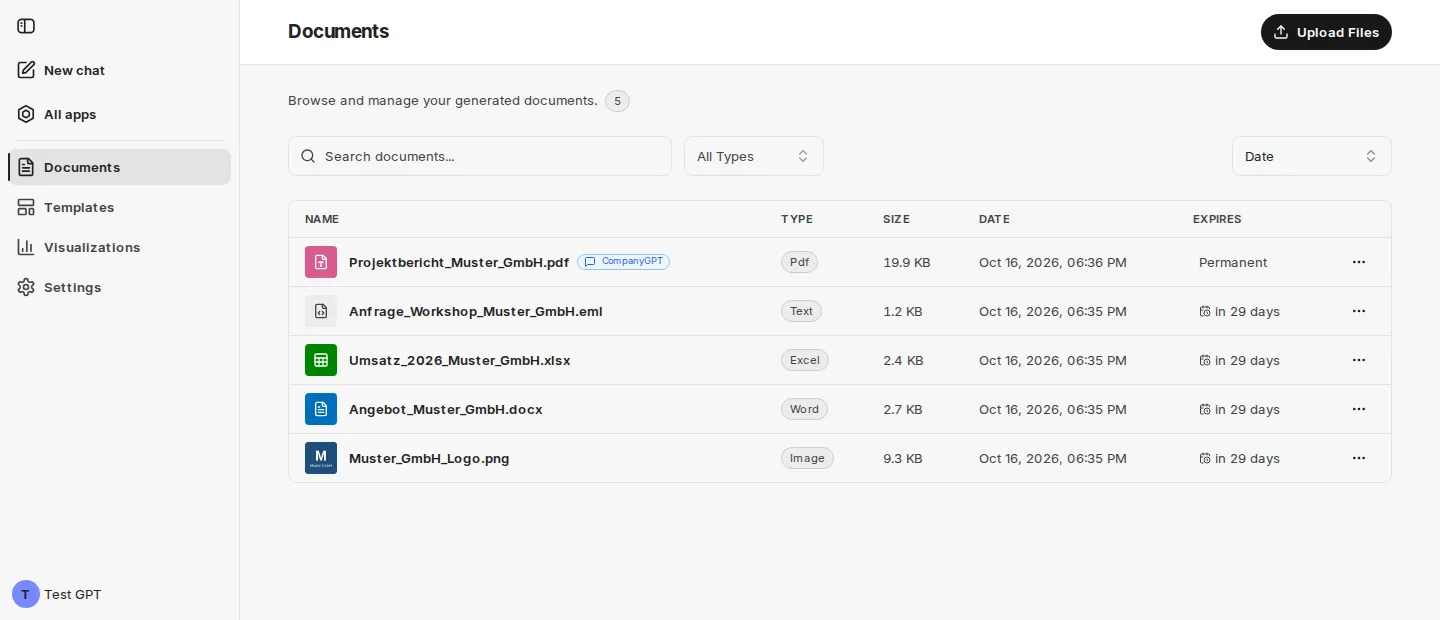Click the Settings gear icon
This screenshot has height=620, width=1440.
click(x=26, y=287)
